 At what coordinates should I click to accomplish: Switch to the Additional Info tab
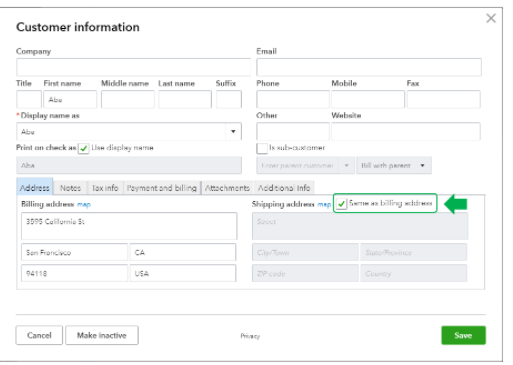[x=284, y=188]
